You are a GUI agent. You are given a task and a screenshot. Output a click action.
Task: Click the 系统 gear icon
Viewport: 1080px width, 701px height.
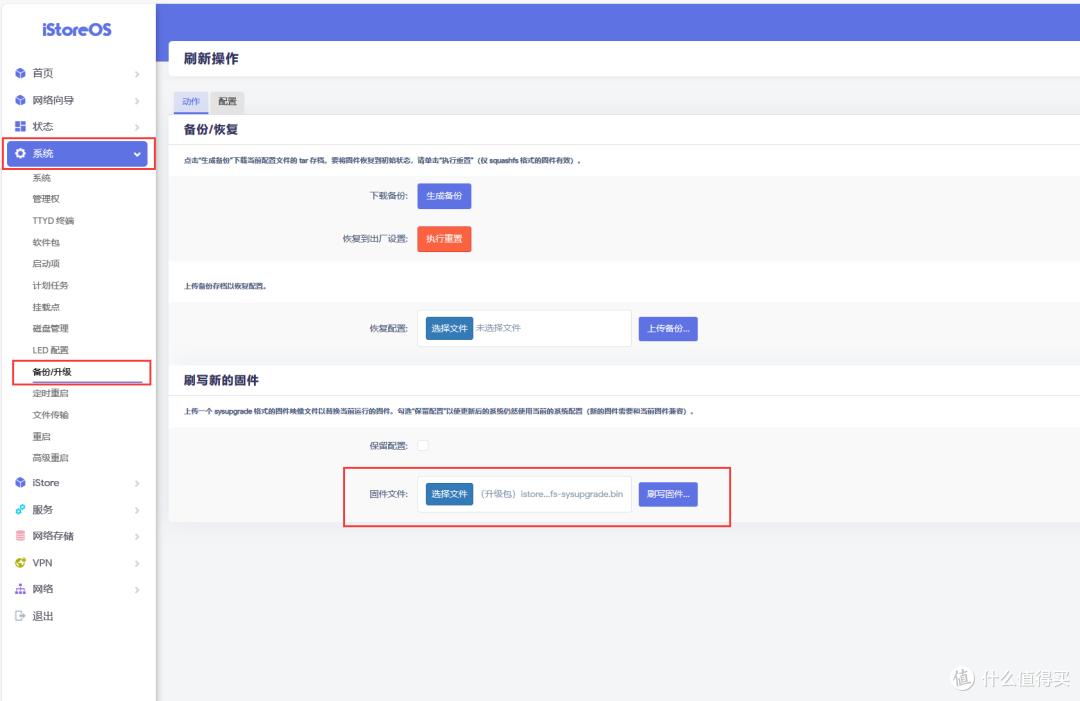[20, 154]
